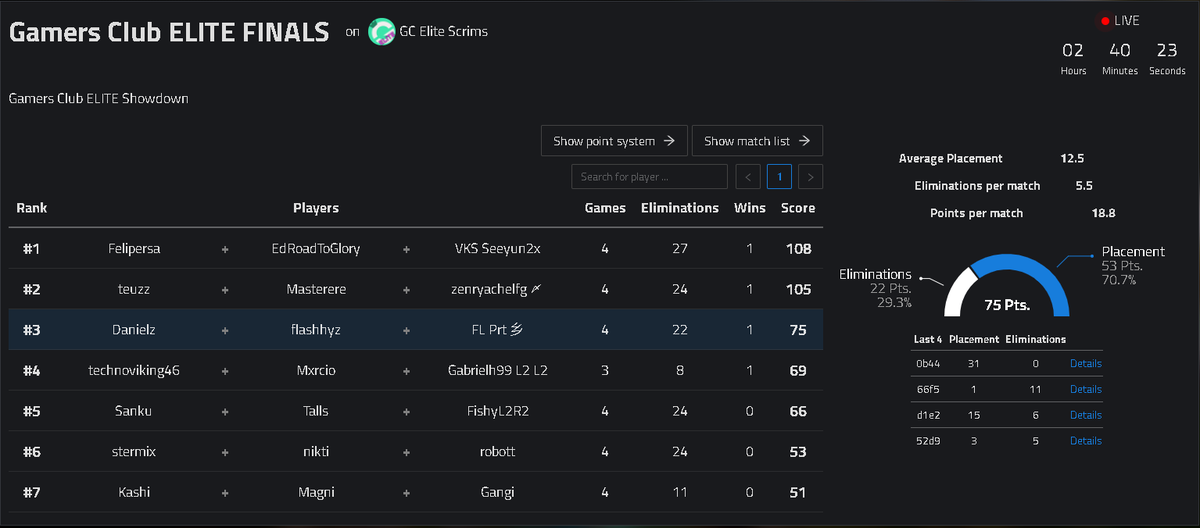Select player technoviking46
Image resolution: width=1200 pixels, height=528 pixels.
133,370
